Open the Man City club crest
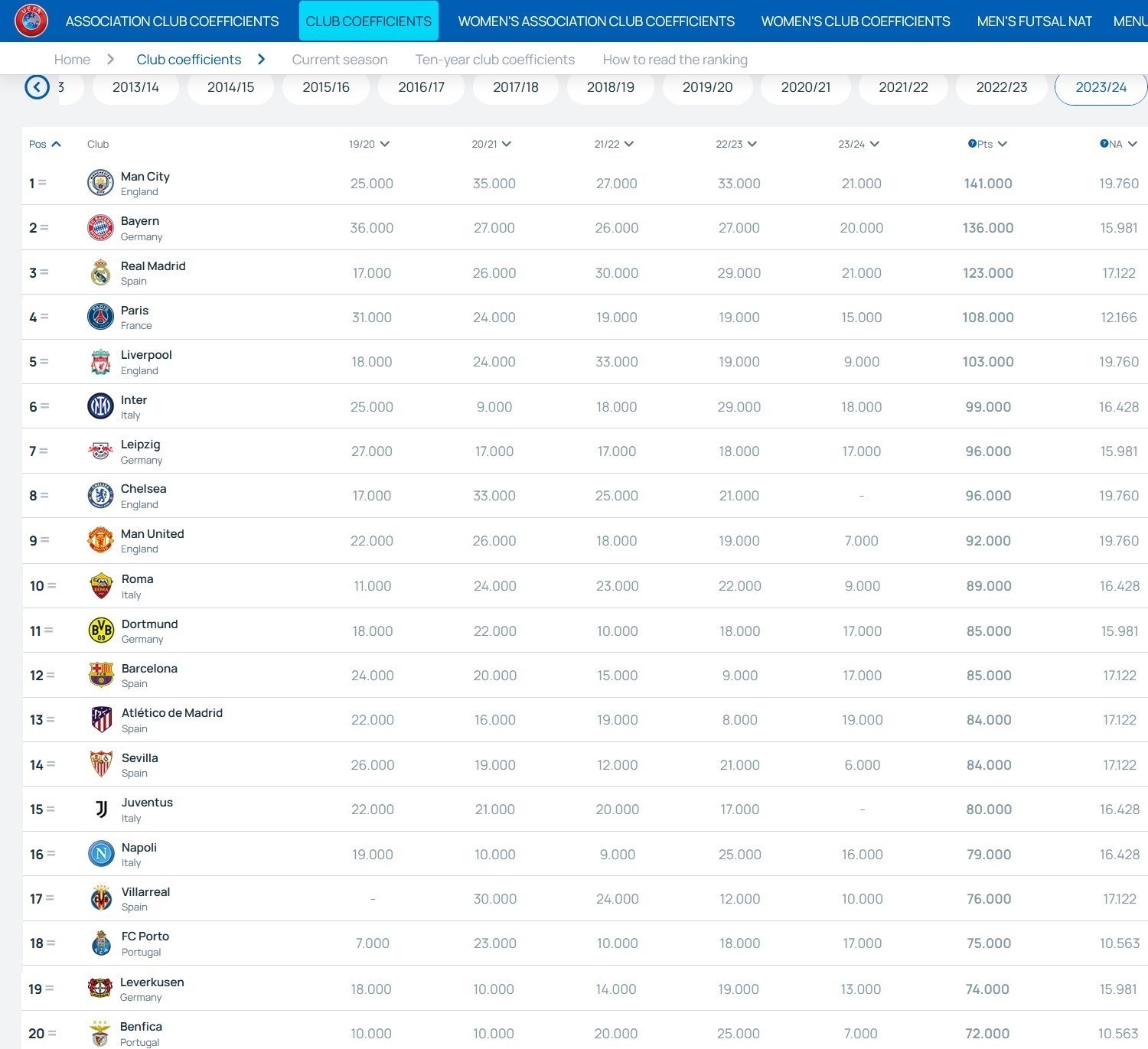Image resolution: width=1148 pixels, height=1049 pixels. click(x=100, y=183)
